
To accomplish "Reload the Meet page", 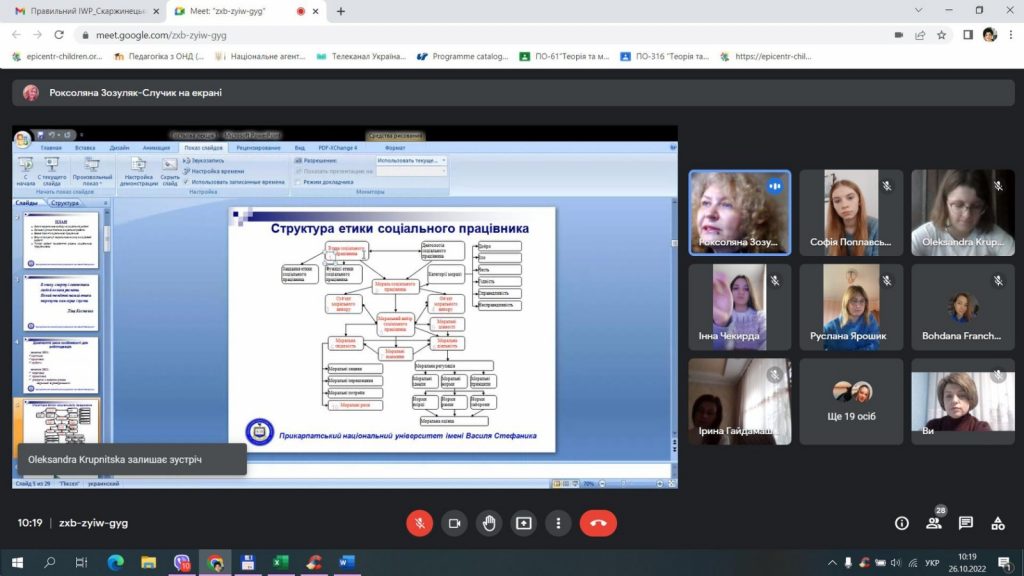I will pyautogui.click(x=59, y=34).
